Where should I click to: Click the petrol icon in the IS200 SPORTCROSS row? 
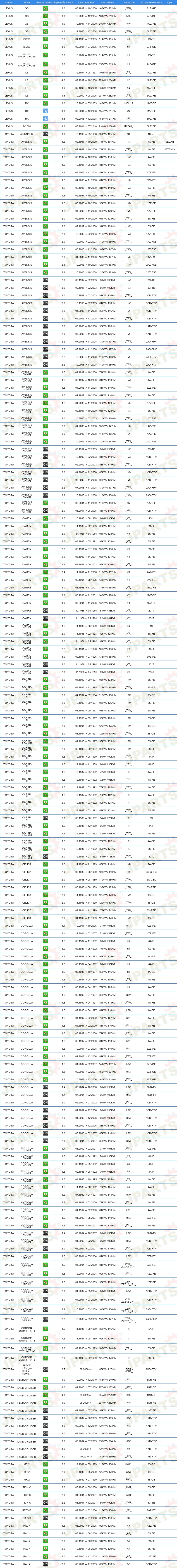pyautogui.click(x=45, y=55)
